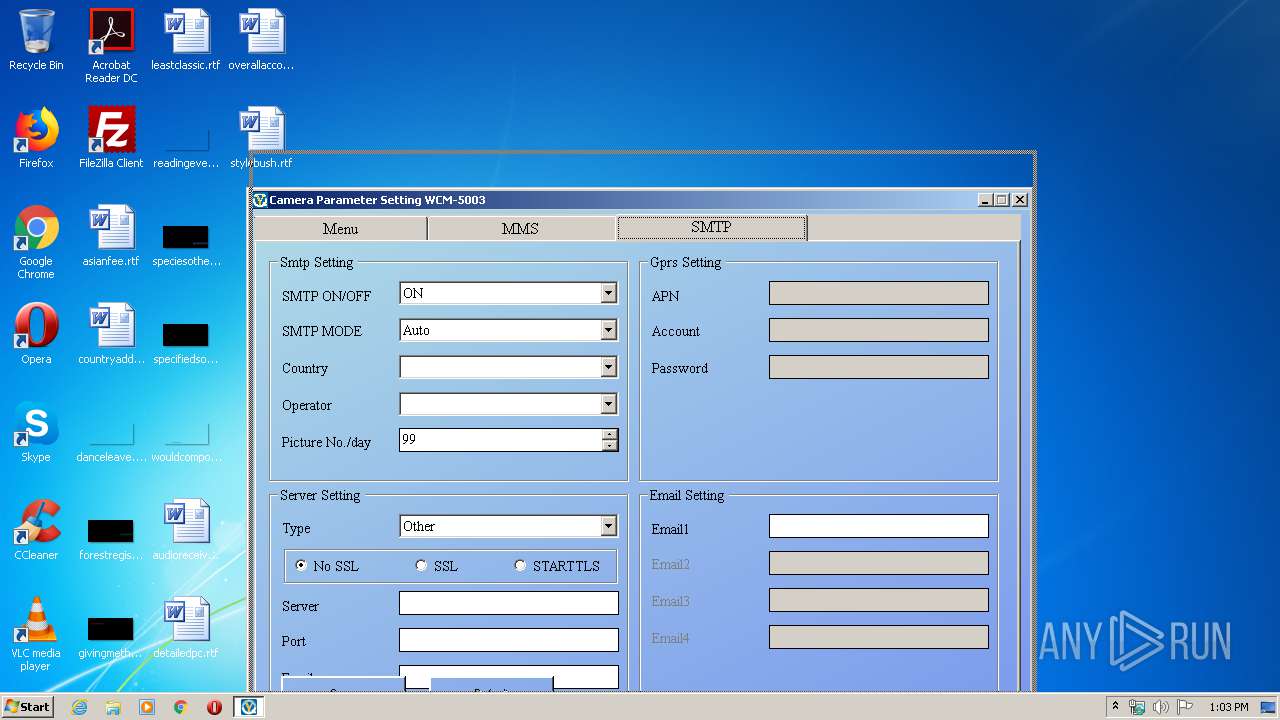Launch FileZilla Client shortcut
Viewport: 1280px width, 720px height.
111,138
